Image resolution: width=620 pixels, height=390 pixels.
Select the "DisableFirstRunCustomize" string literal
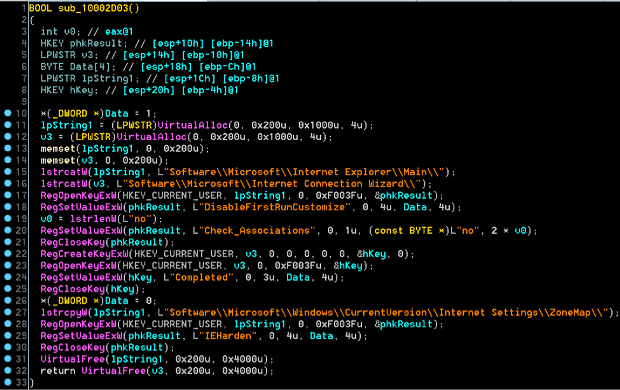[274, 207]
